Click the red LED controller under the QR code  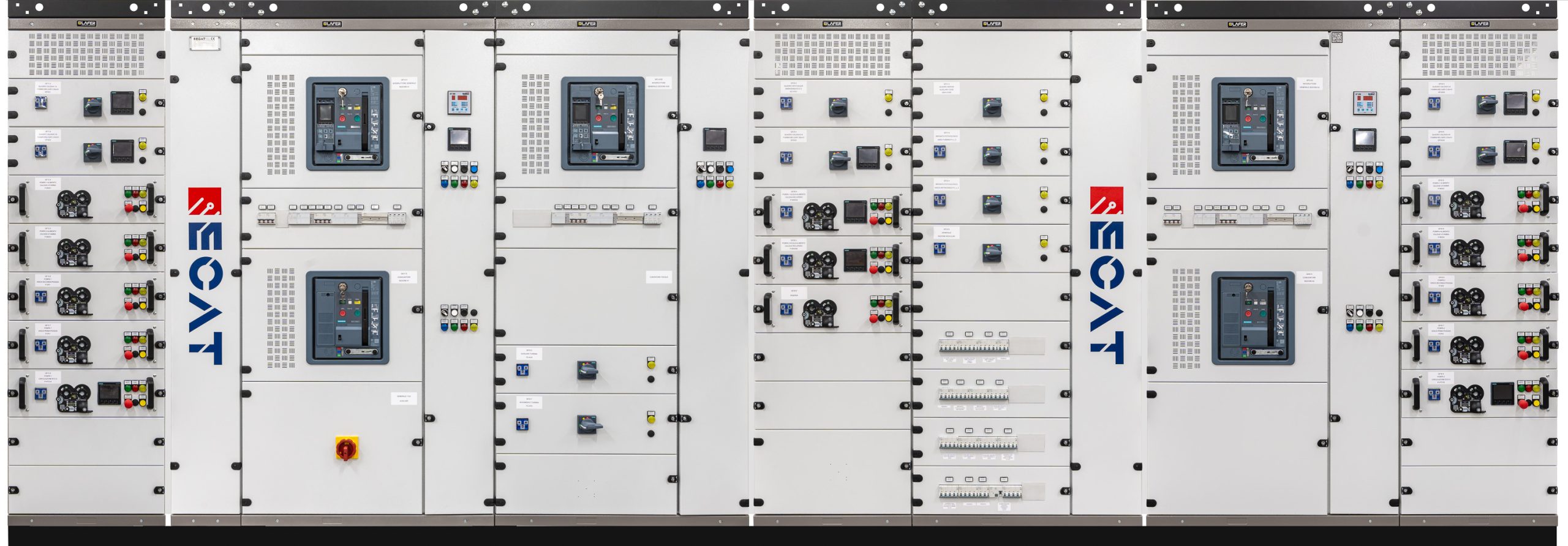(x=1365, y=103)
